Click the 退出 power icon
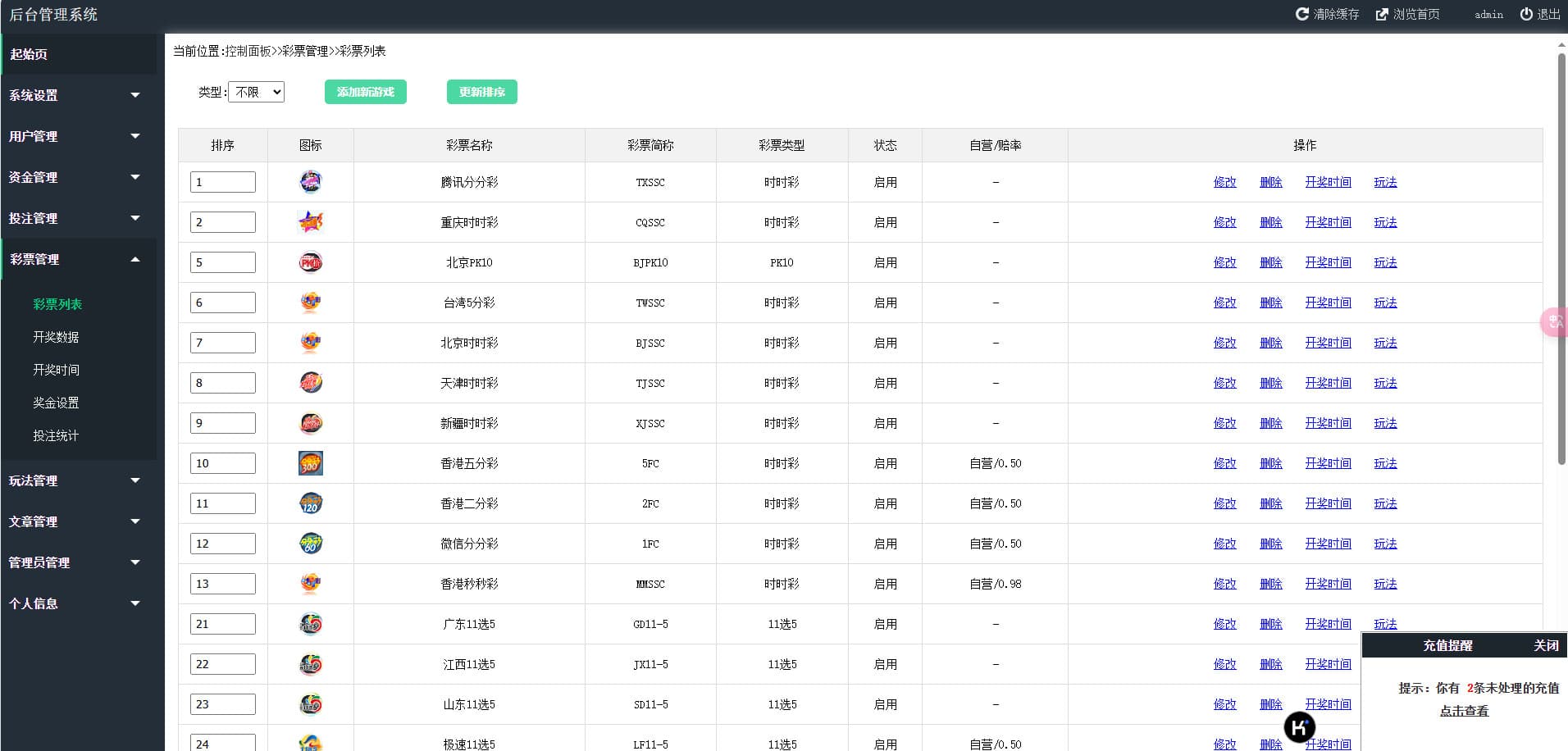The height and width of the screenshot is (751, 1568). (1525, 14)
